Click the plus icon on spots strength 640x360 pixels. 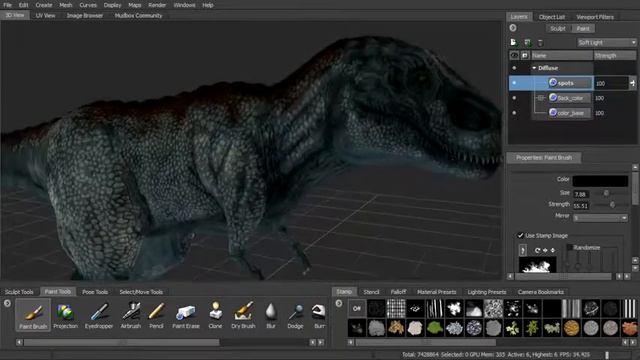(632, 83)
